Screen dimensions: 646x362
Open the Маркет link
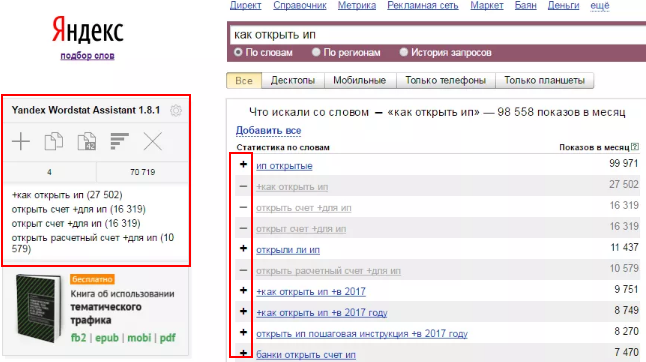point(487,5)
